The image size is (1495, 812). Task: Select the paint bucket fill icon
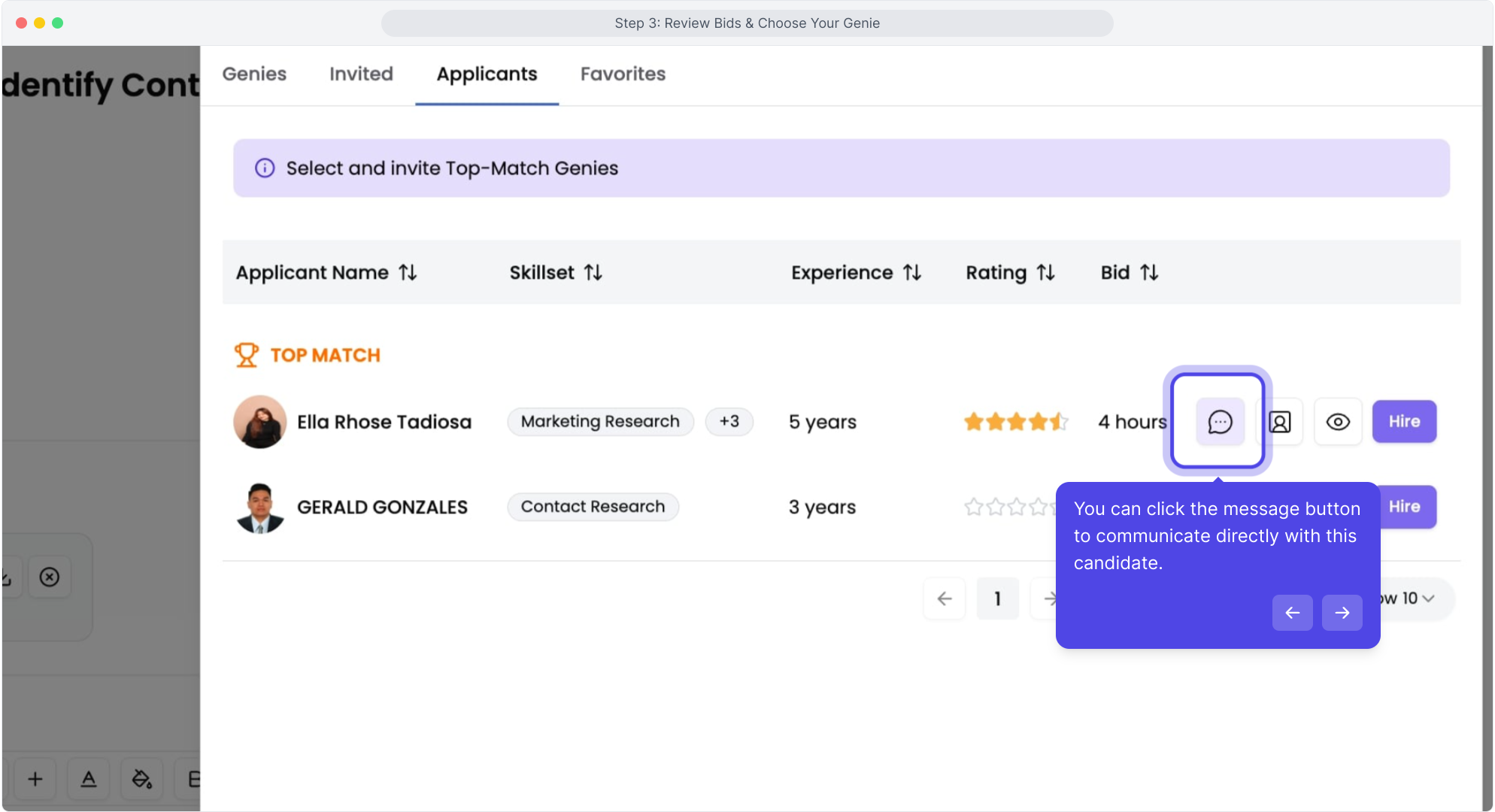tap(141, 779)
